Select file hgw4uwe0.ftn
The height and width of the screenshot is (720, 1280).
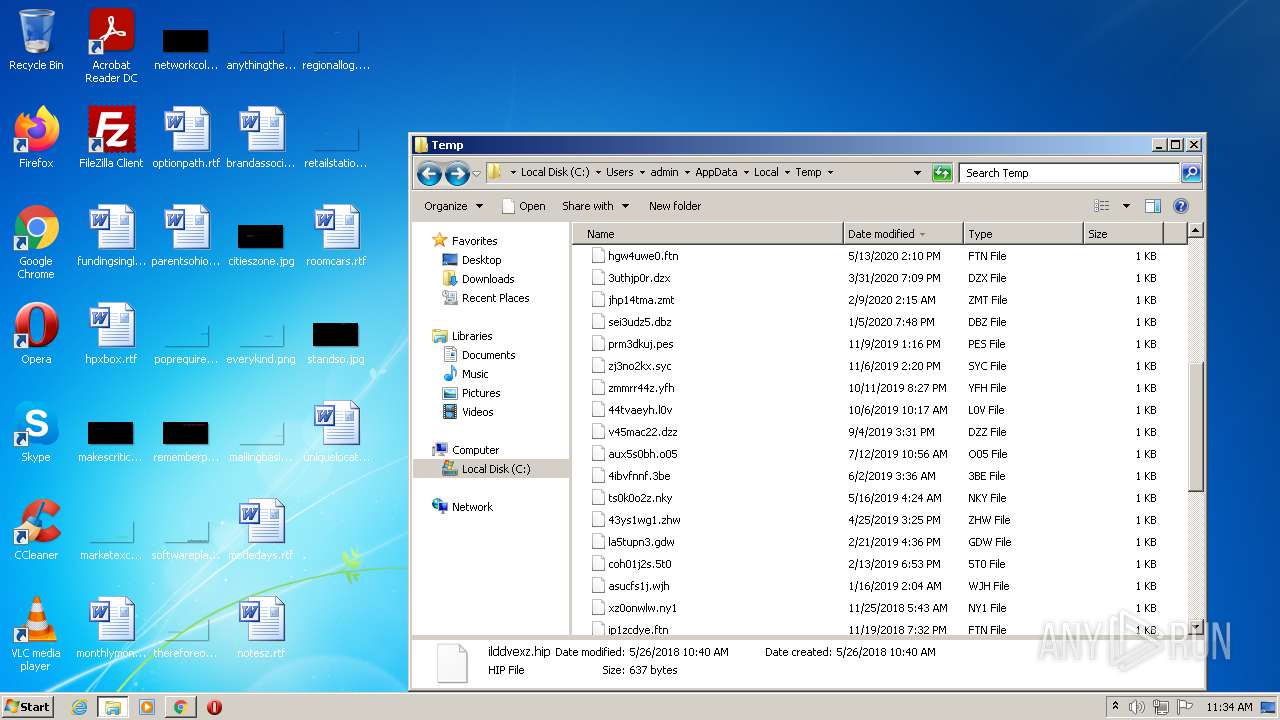[x=643, y=256]
